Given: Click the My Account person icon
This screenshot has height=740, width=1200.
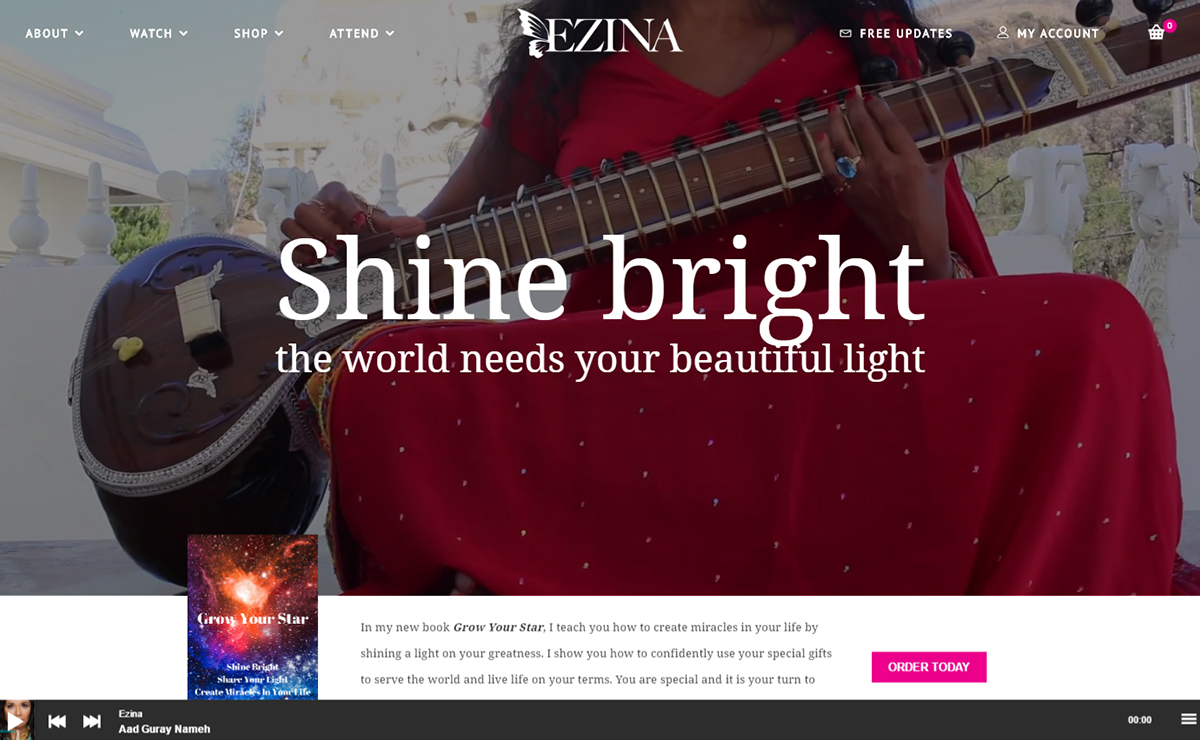Looking at the screenshot, I should [1003, 32].
